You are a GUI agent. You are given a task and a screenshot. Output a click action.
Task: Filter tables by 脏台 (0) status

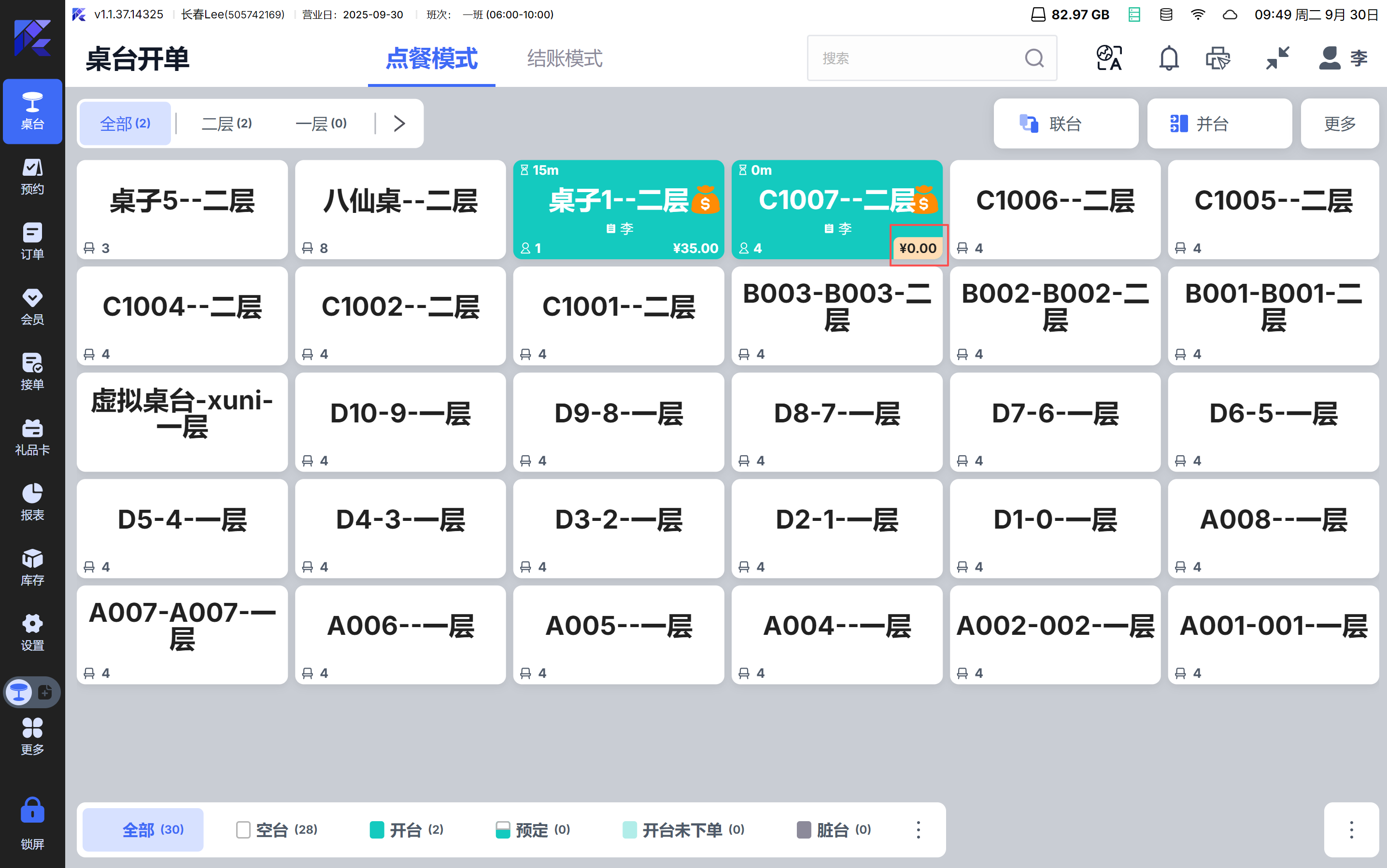[834, 829]
